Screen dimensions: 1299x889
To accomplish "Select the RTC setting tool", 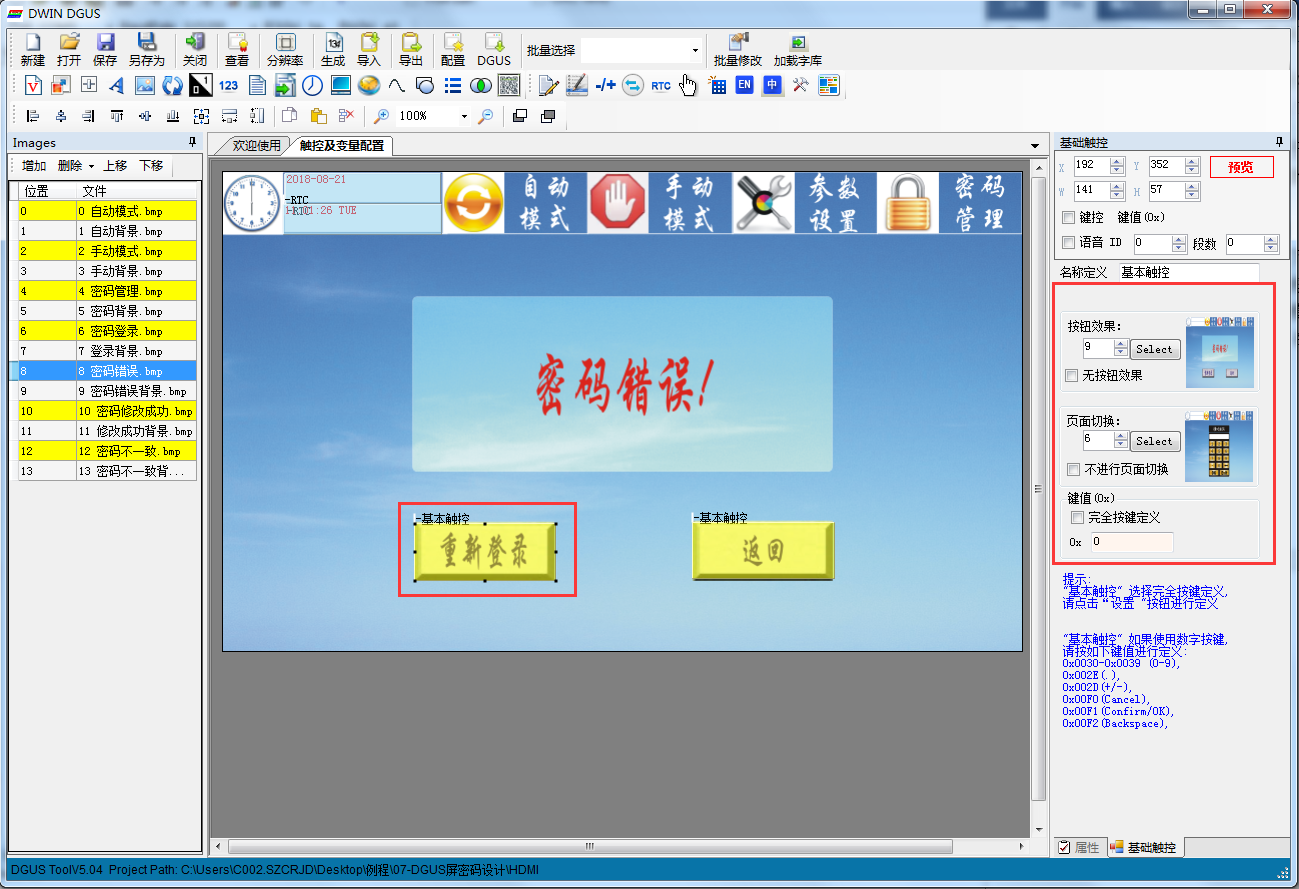I will [661, 85].
